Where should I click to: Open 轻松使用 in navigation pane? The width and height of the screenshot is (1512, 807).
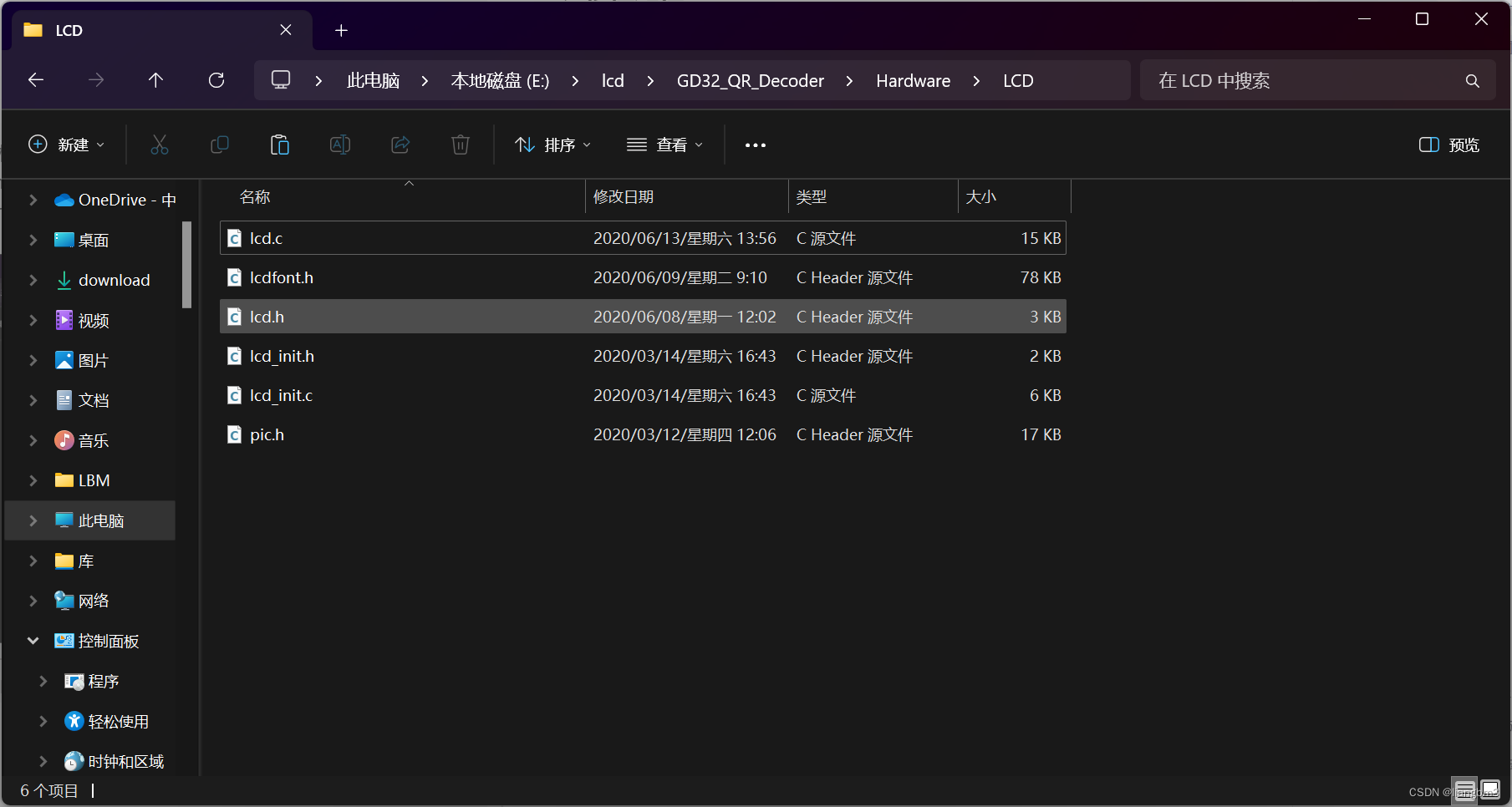(118, 721)
